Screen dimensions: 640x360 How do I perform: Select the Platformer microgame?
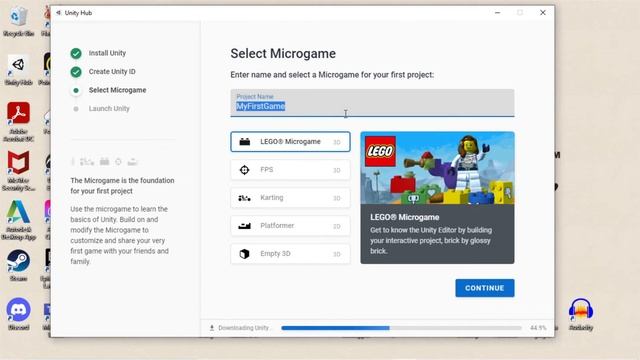pyautogui.click(x=290, y=226)
